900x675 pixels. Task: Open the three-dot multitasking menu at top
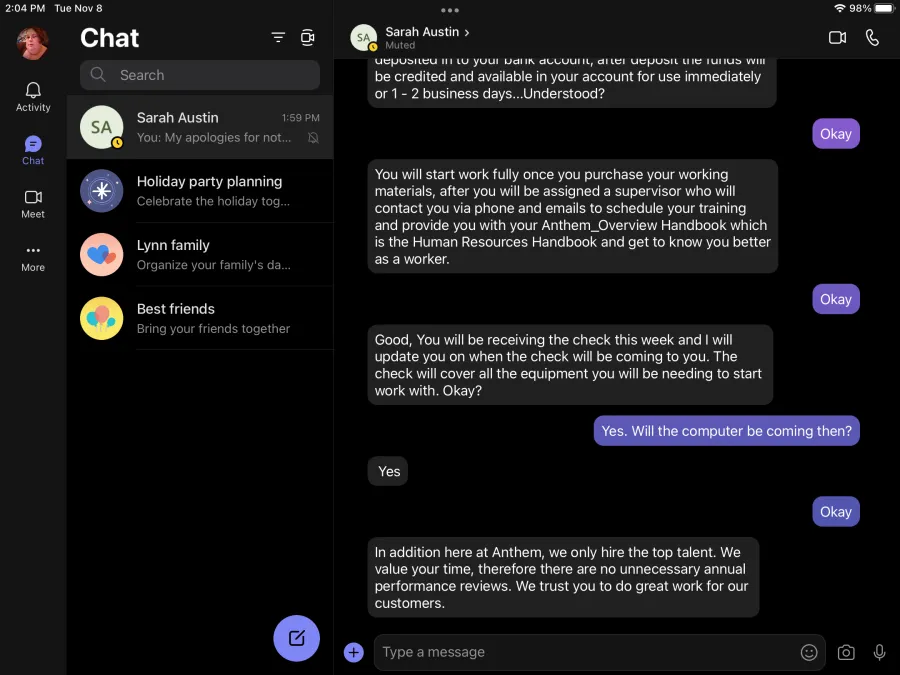449,10
